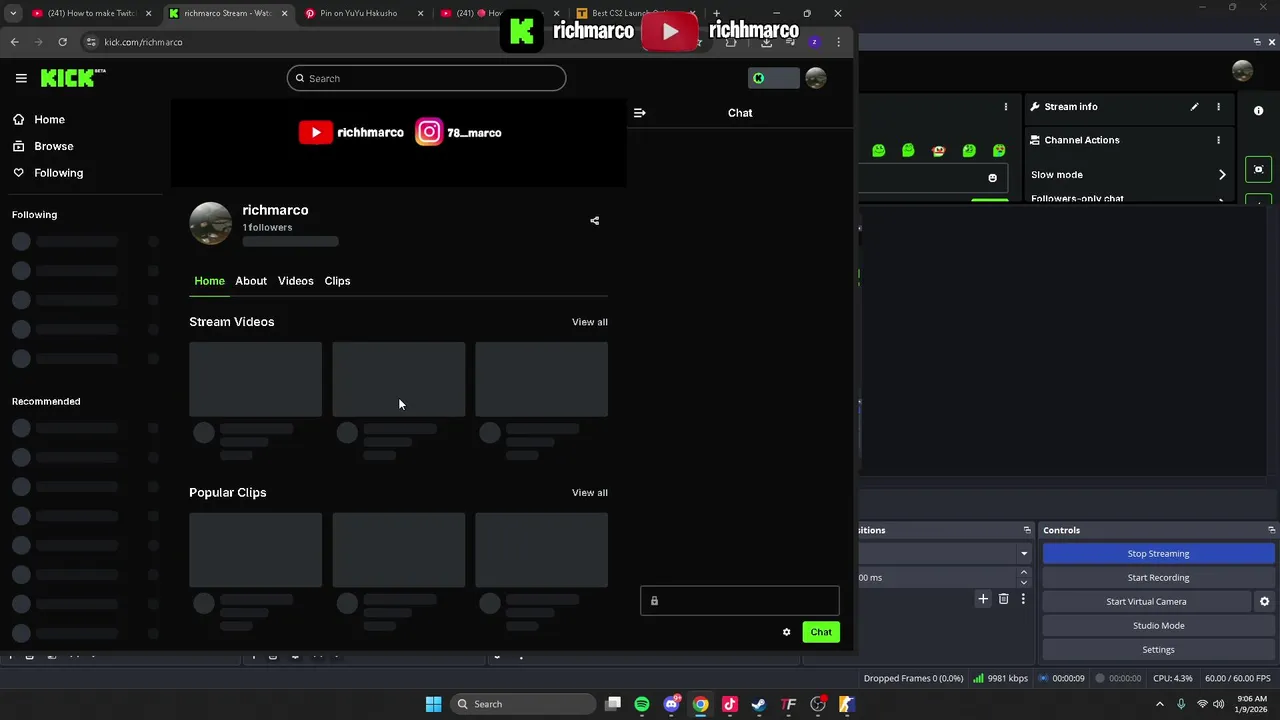
Task: Click Start Recording in OBS
Action: 1158,578
